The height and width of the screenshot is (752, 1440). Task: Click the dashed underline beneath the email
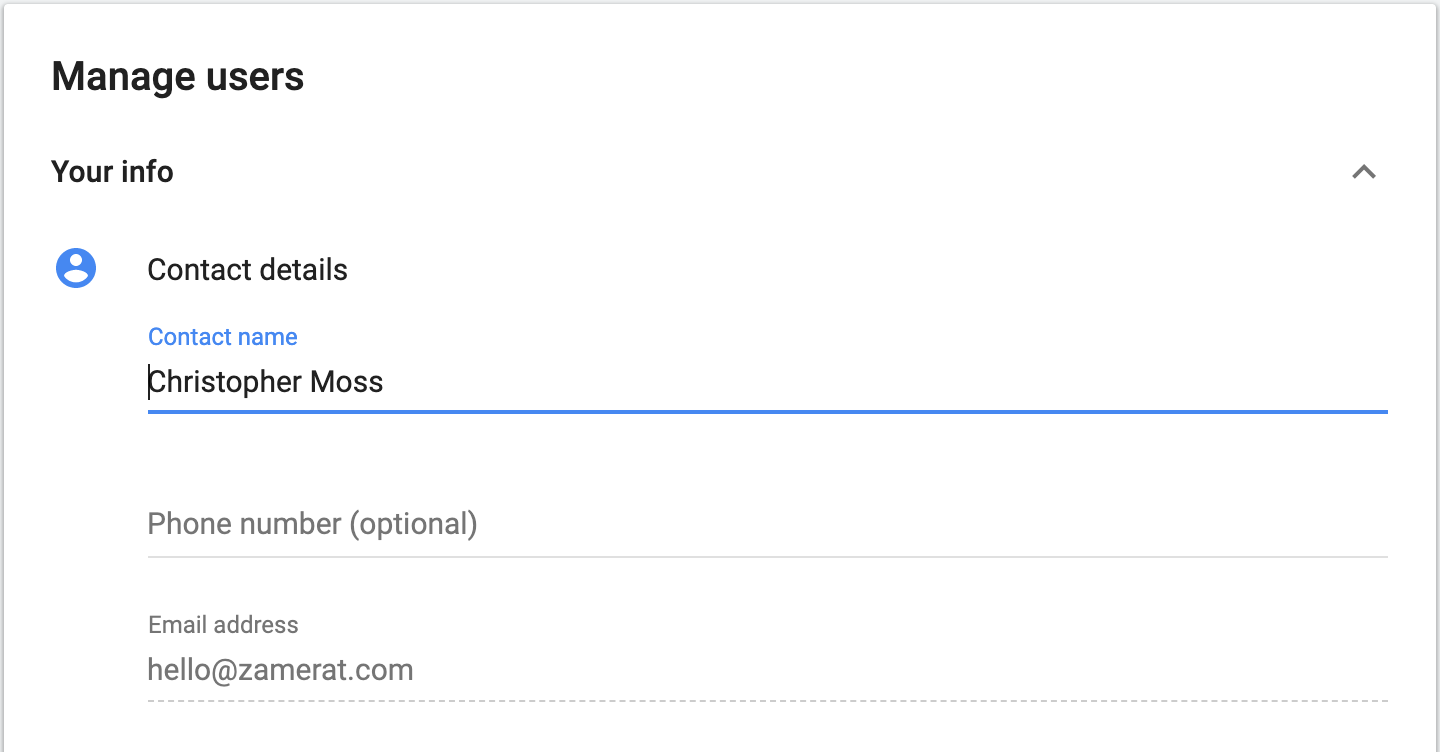(766, 700)
